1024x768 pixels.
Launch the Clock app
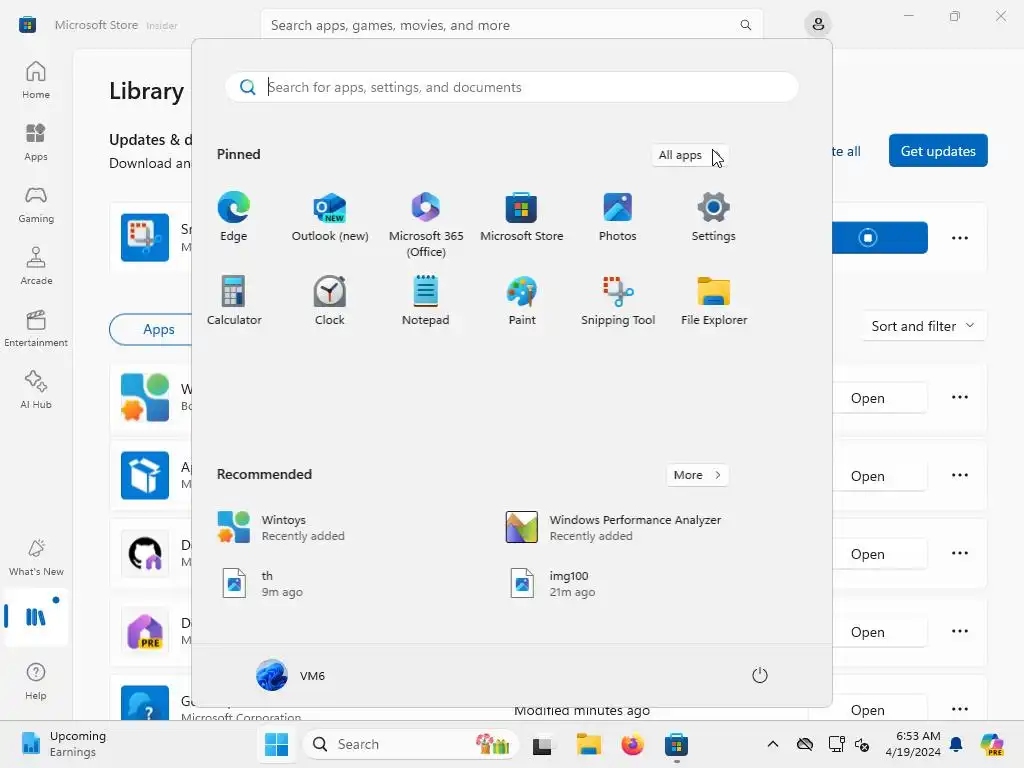point(330,300)
